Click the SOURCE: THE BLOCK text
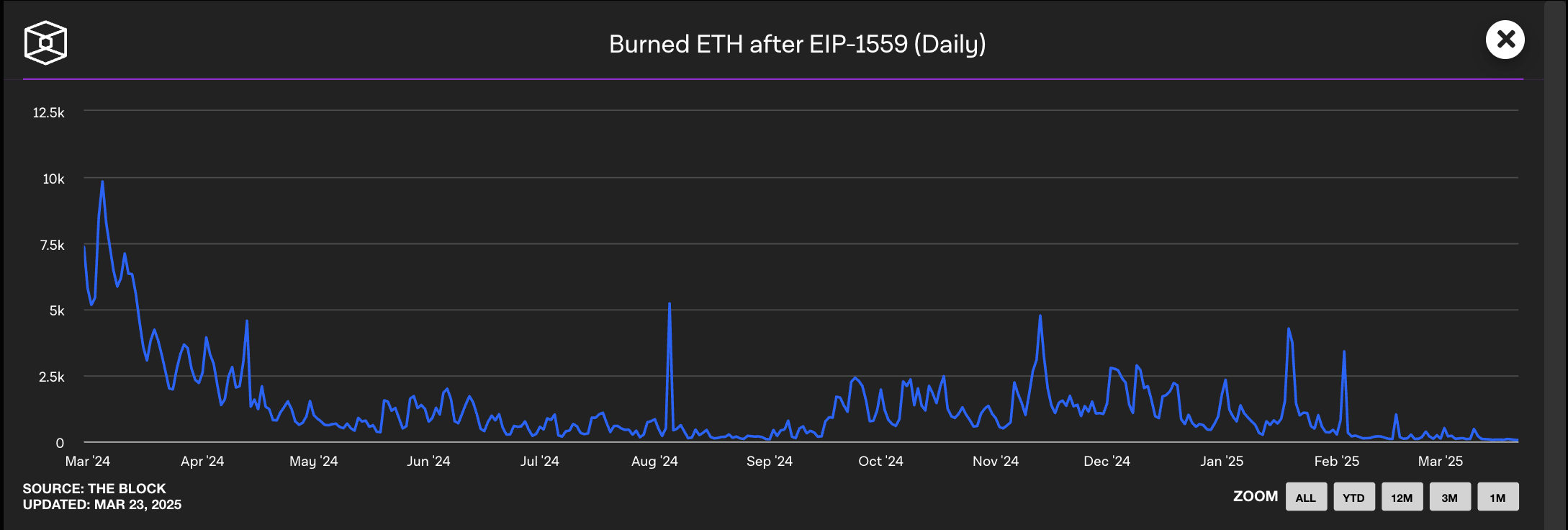This screenshot has width=1568, height=530. [94, 488]
